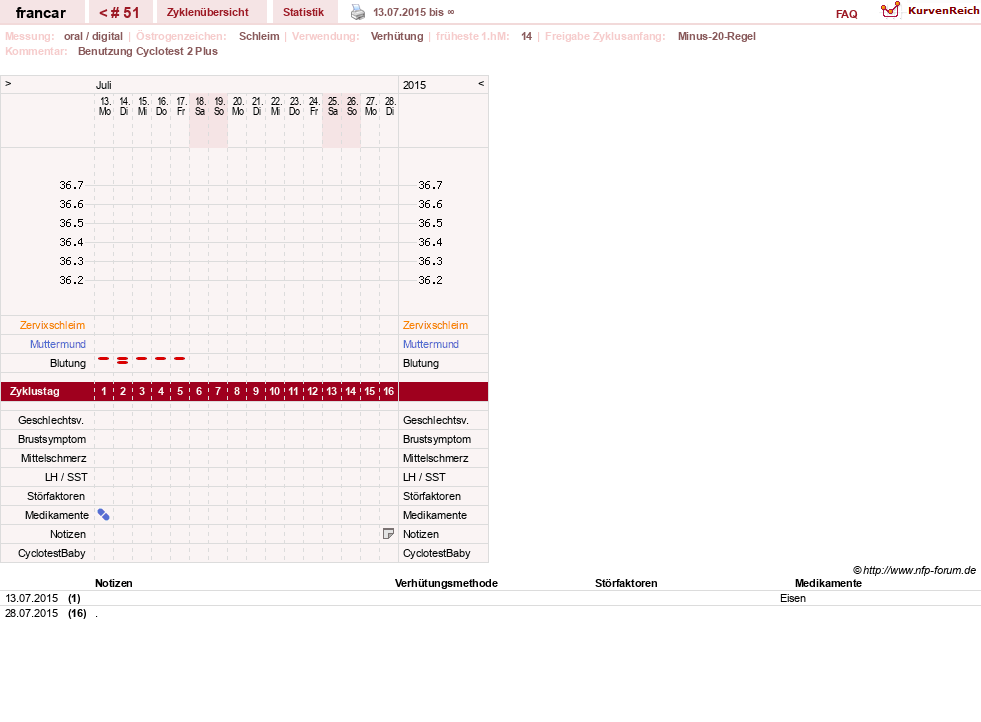The image size is (981, 722).
Task: Click the left 'Blutung' row label
Action: point(68,363)
